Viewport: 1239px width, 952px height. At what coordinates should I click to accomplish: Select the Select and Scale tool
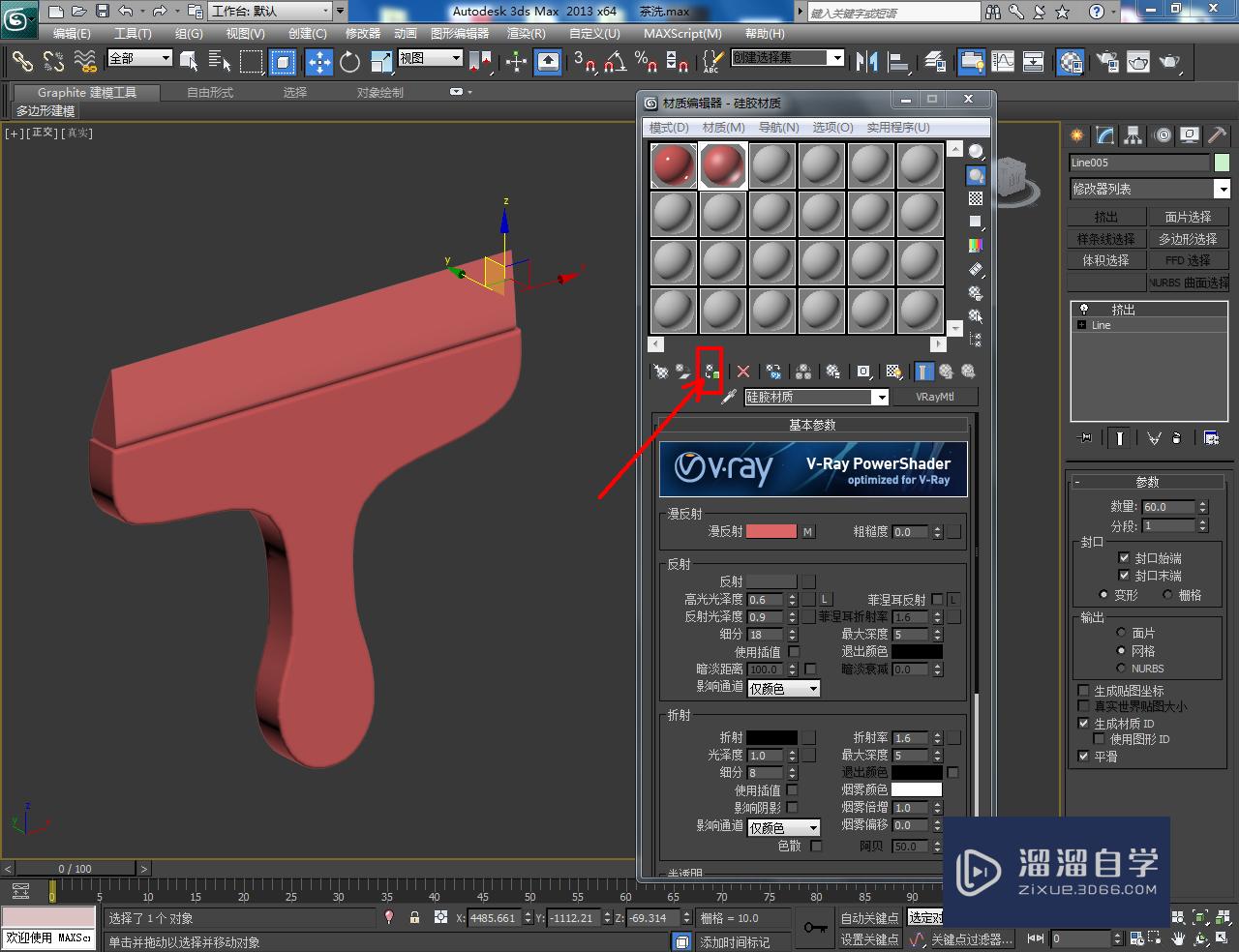(380, 62)
